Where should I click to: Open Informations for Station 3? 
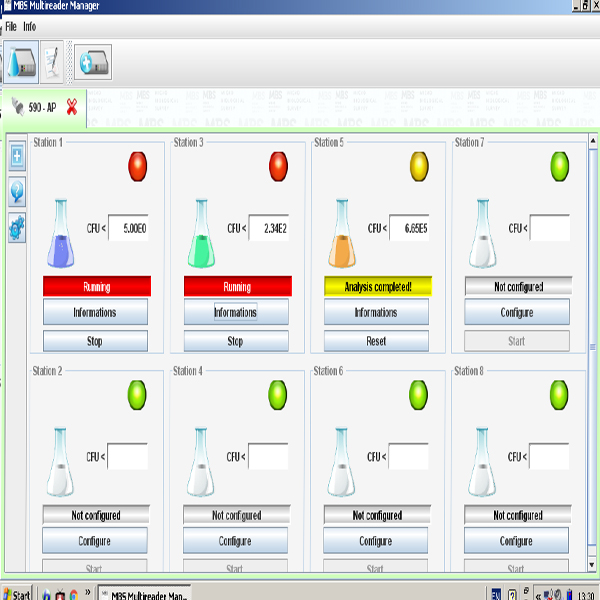pyautogui.click(x=235, y=312)
